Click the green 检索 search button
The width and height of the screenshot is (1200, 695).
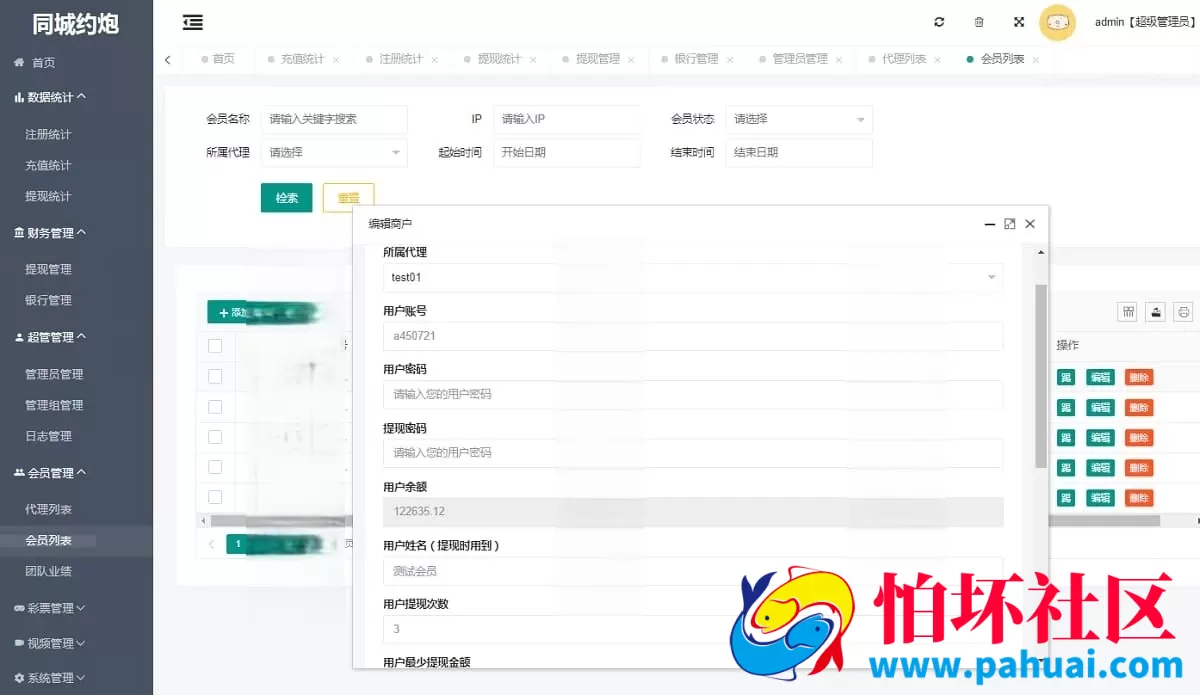pos(287,197)
